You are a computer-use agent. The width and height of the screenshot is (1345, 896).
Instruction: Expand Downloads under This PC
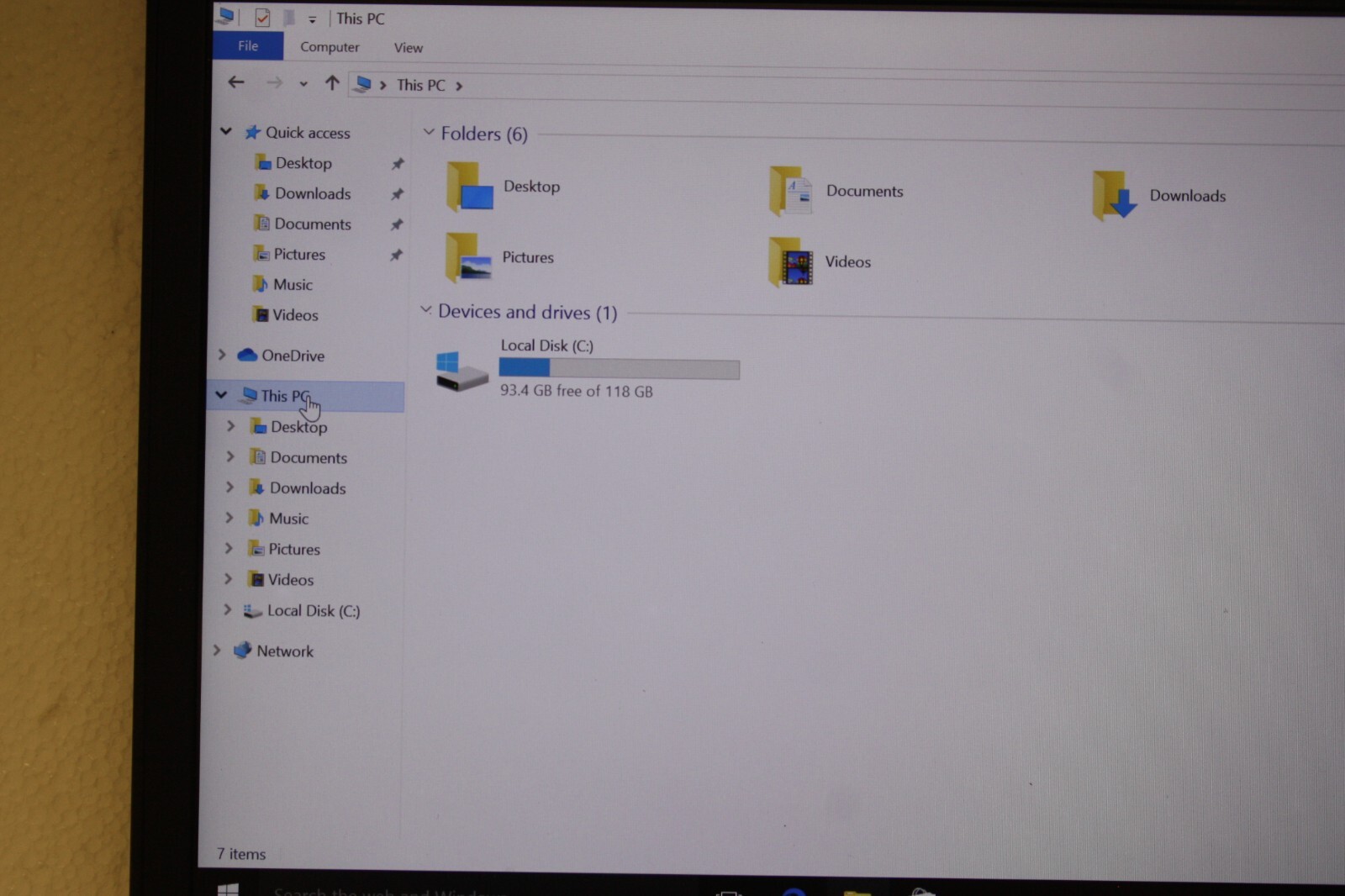[x=229, y=487]
